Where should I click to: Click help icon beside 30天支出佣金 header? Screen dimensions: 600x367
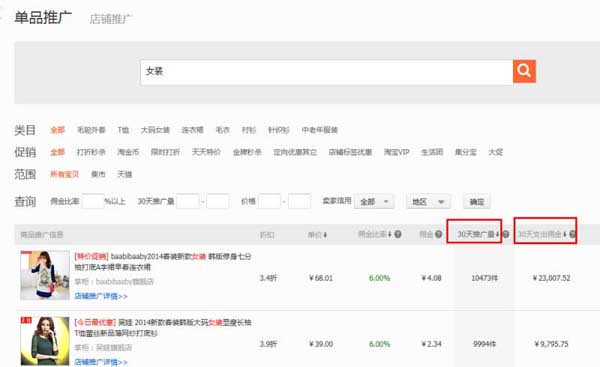[572, 234]
